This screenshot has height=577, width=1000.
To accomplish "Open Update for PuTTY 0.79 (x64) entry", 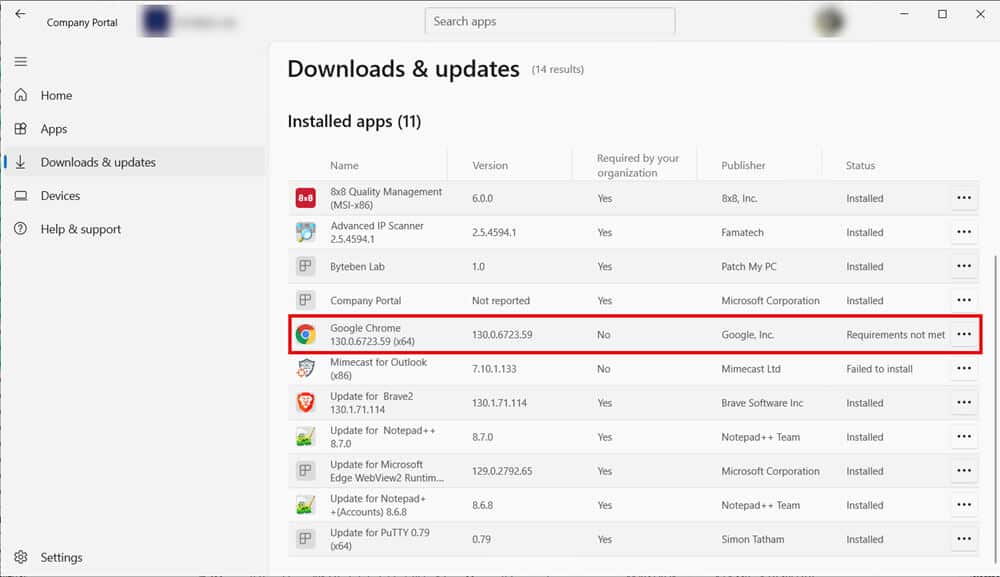I will click(x=379, y=539).
